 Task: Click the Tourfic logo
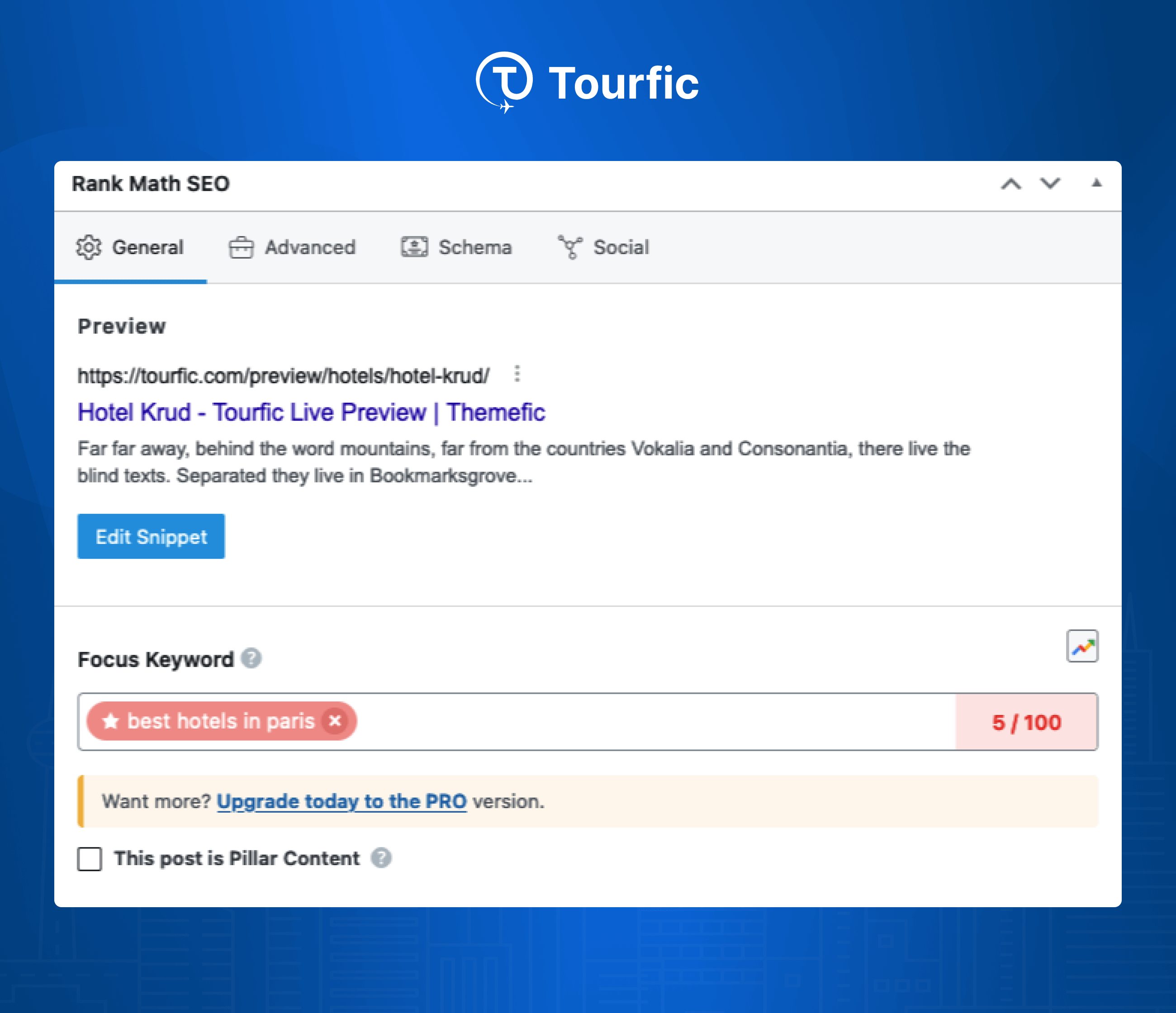588,83
